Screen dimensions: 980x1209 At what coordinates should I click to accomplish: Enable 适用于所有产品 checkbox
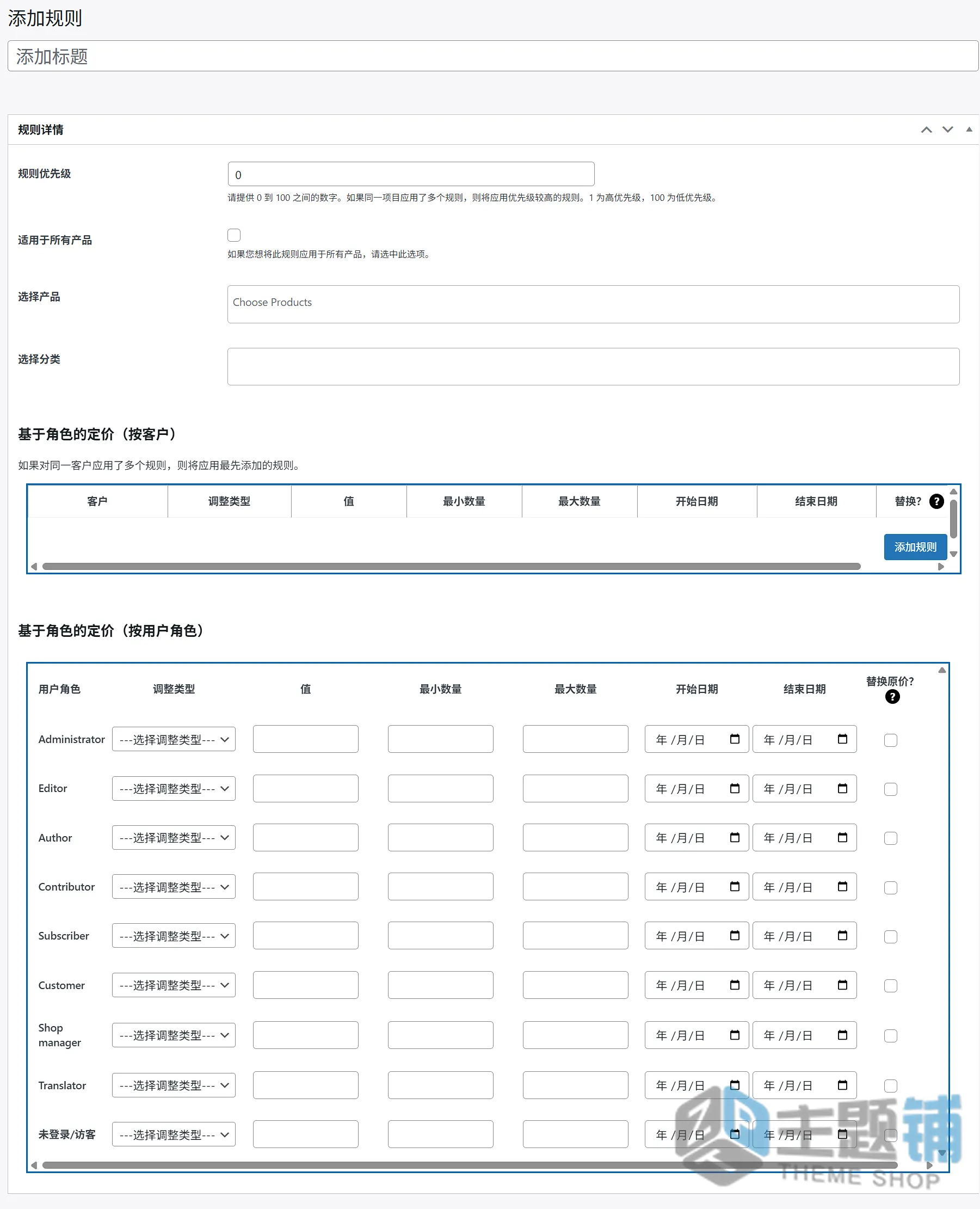234,235
